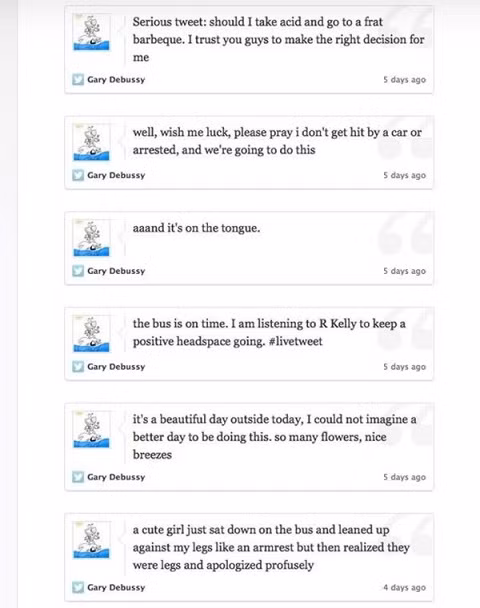Click Twitter icon under the 'beautiful day' tweet

[78, 477]
